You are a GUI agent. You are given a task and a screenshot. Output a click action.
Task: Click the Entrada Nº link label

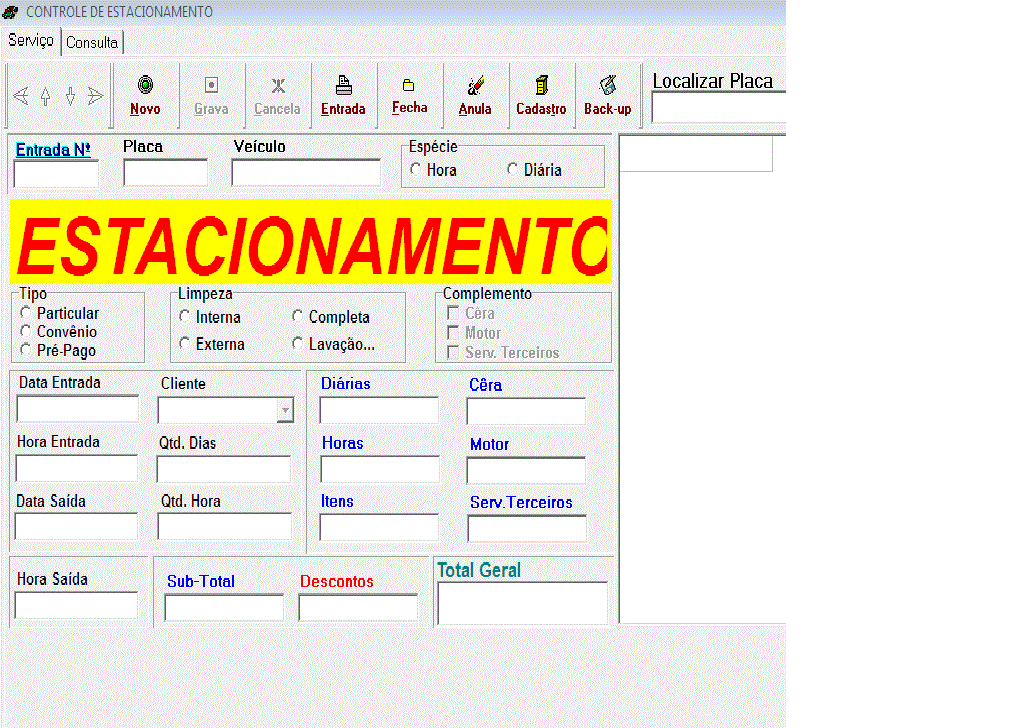point(53,150)
